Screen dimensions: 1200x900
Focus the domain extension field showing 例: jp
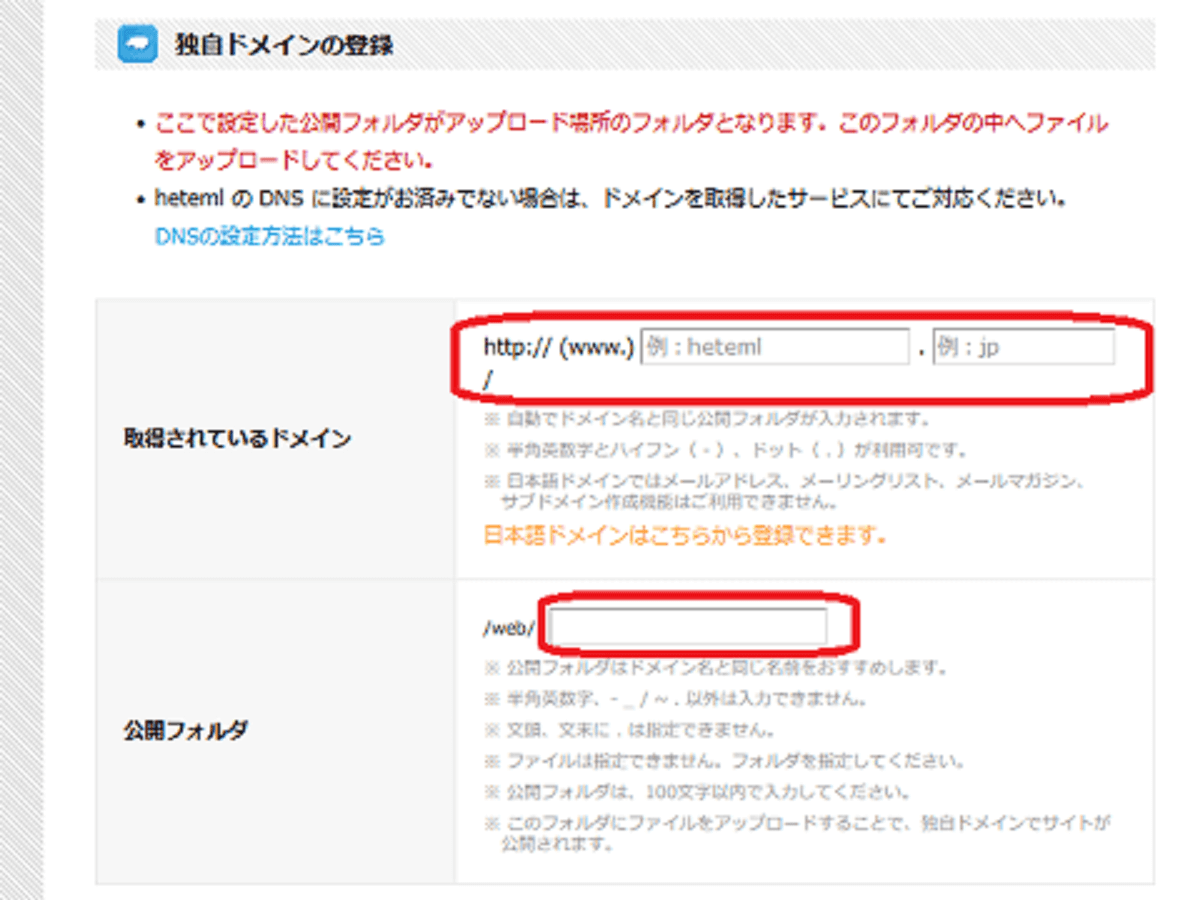pyautogui.click(x=1022, y=347)
